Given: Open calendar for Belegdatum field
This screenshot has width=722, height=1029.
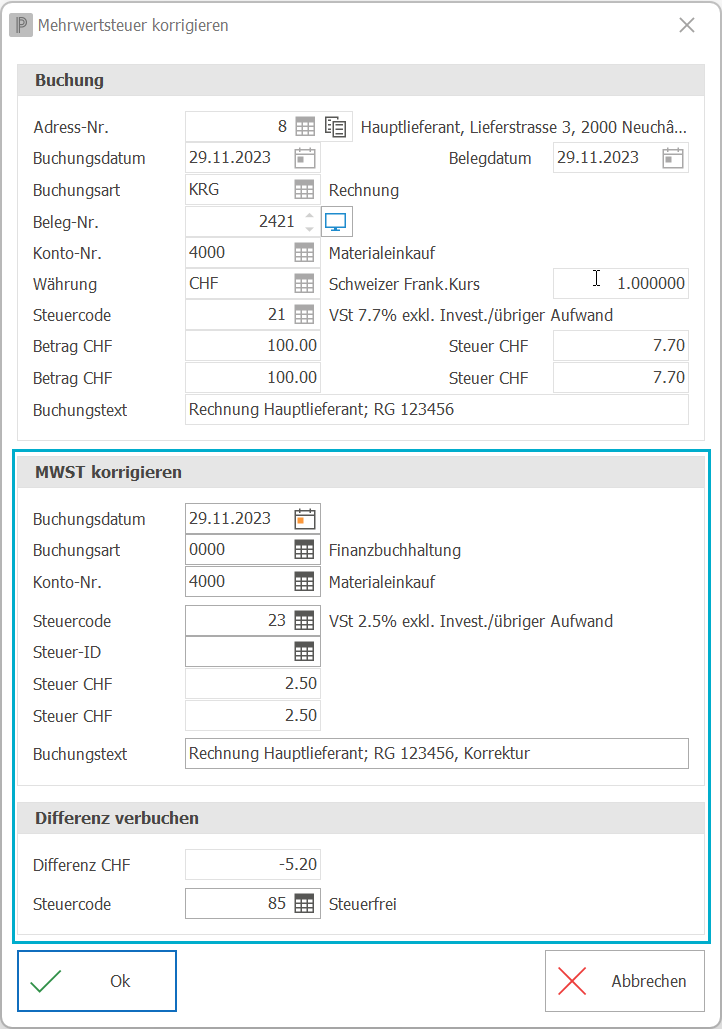Looking at the screenshot, I should tap(673, 158).
